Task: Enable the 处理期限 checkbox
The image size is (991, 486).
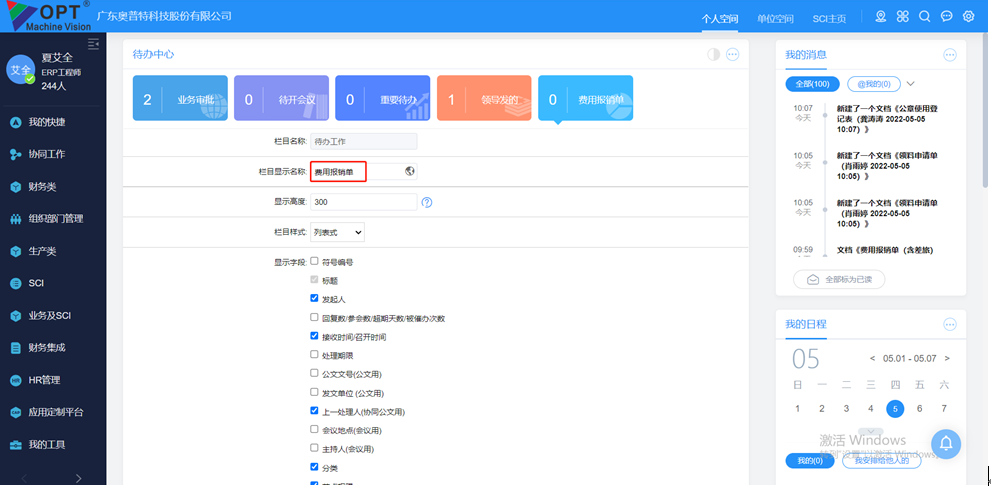Action: 315,355
